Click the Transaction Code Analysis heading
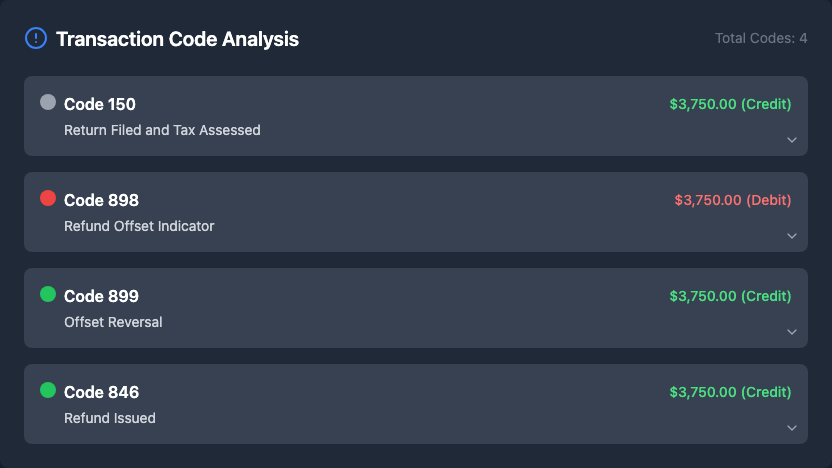The width and height of the screenshot is (832, 468). point(177,39)
